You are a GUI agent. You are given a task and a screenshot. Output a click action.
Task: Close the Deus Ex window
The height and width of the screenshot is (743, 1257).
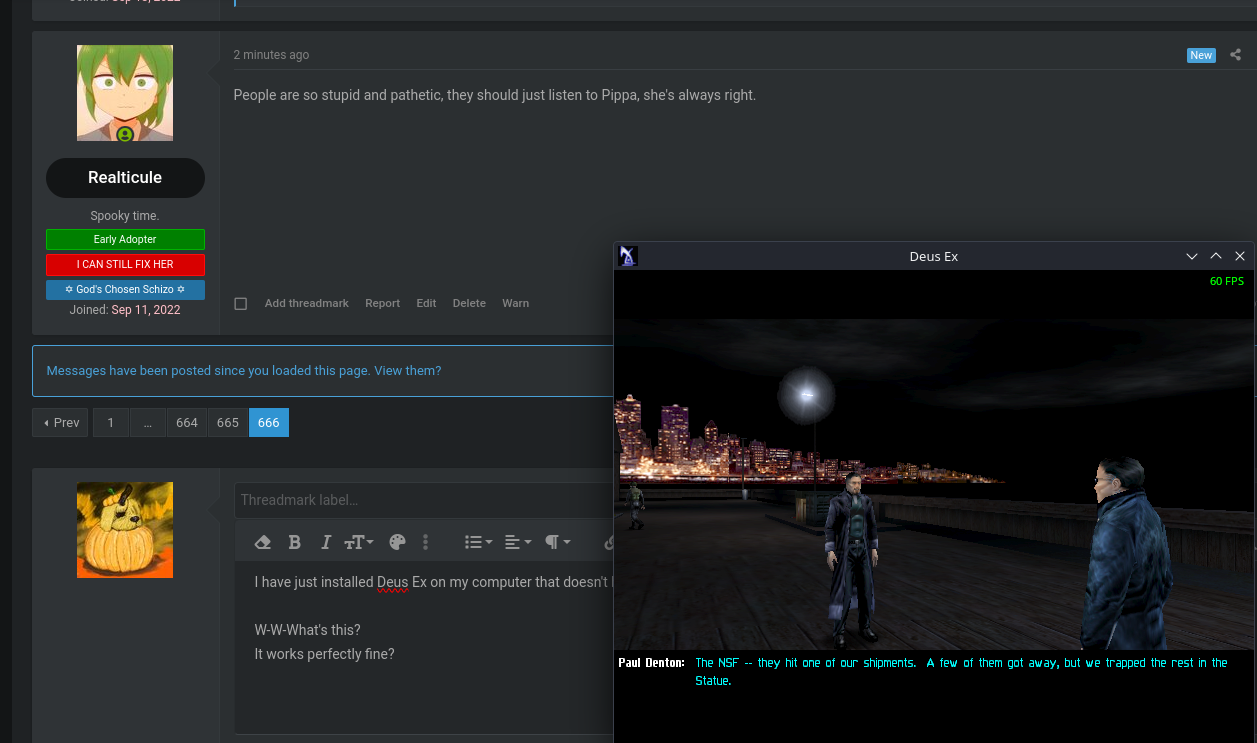pos(1240,256)
